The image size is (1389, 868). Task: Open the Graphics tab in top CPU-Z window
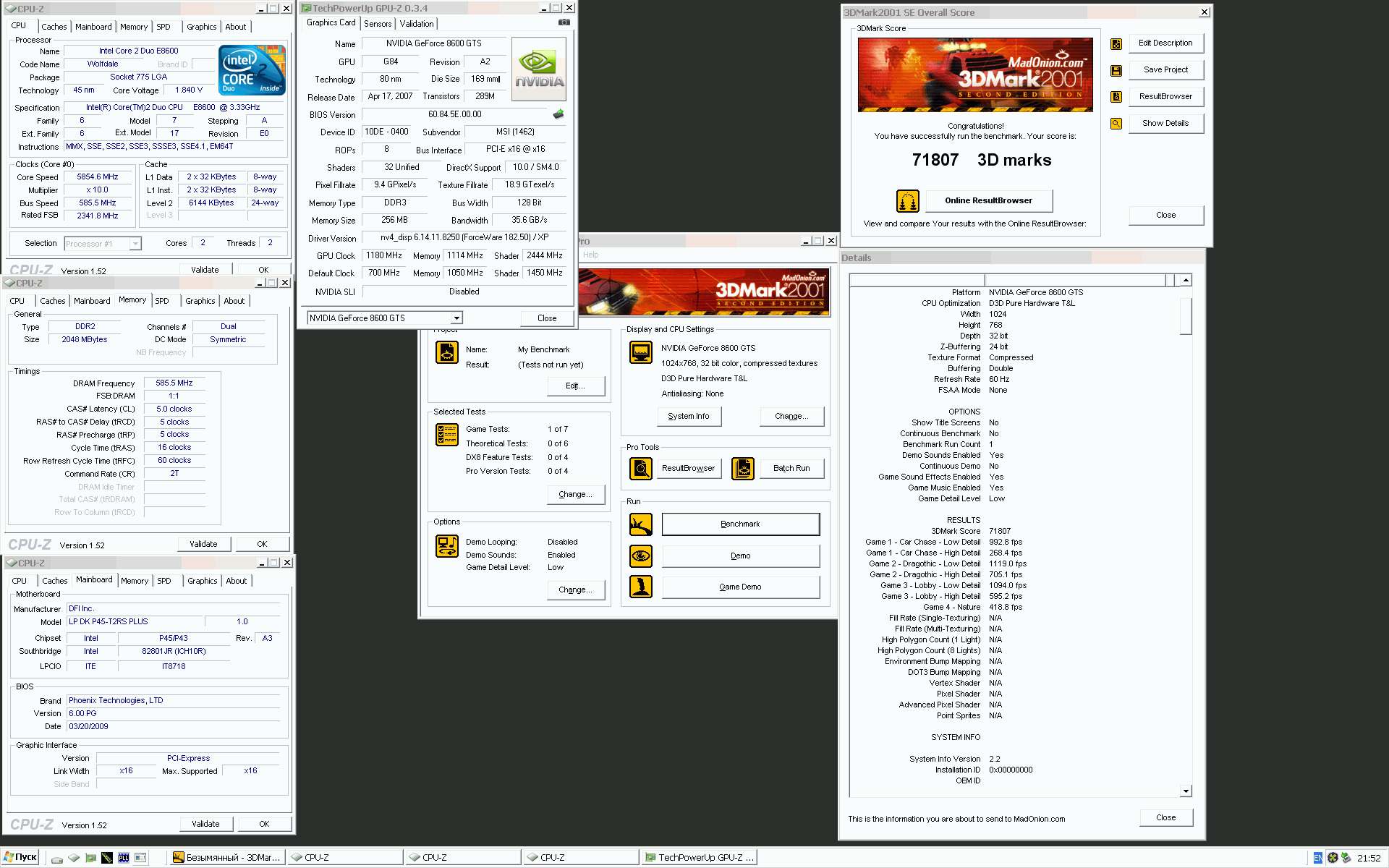click(201, 27)
